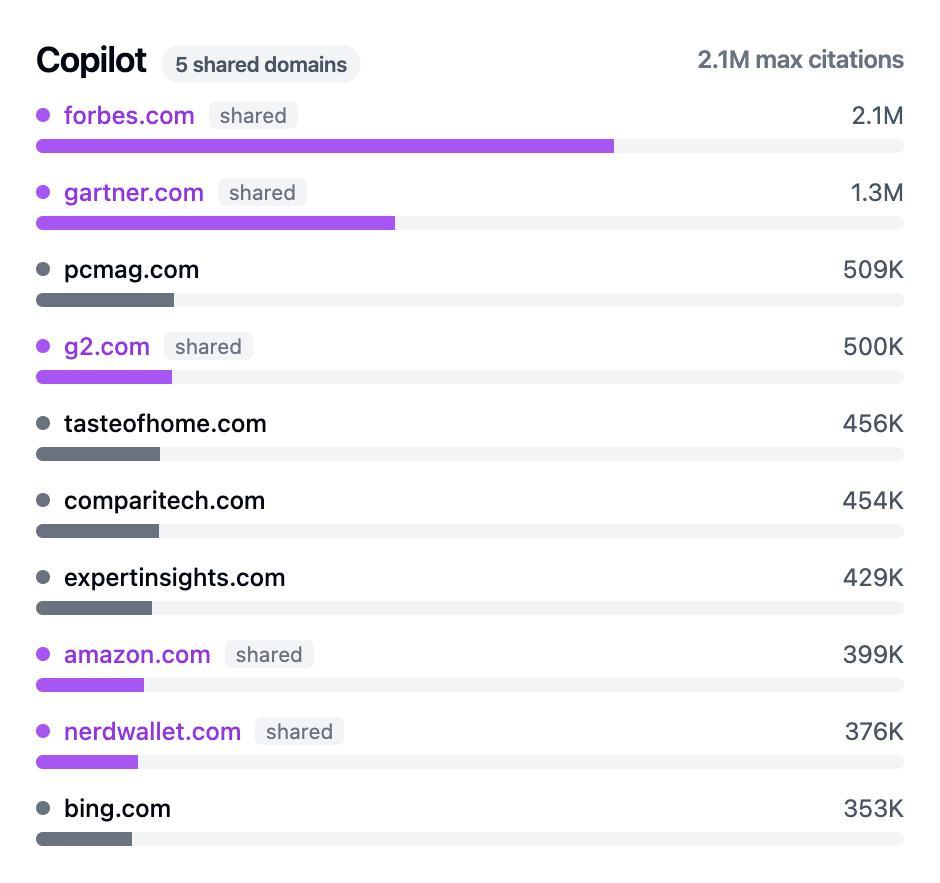Click the purple dot beside forbes.com
This screenshot has width=940, height=883.
pyautogui.click(x=43, y=115)
